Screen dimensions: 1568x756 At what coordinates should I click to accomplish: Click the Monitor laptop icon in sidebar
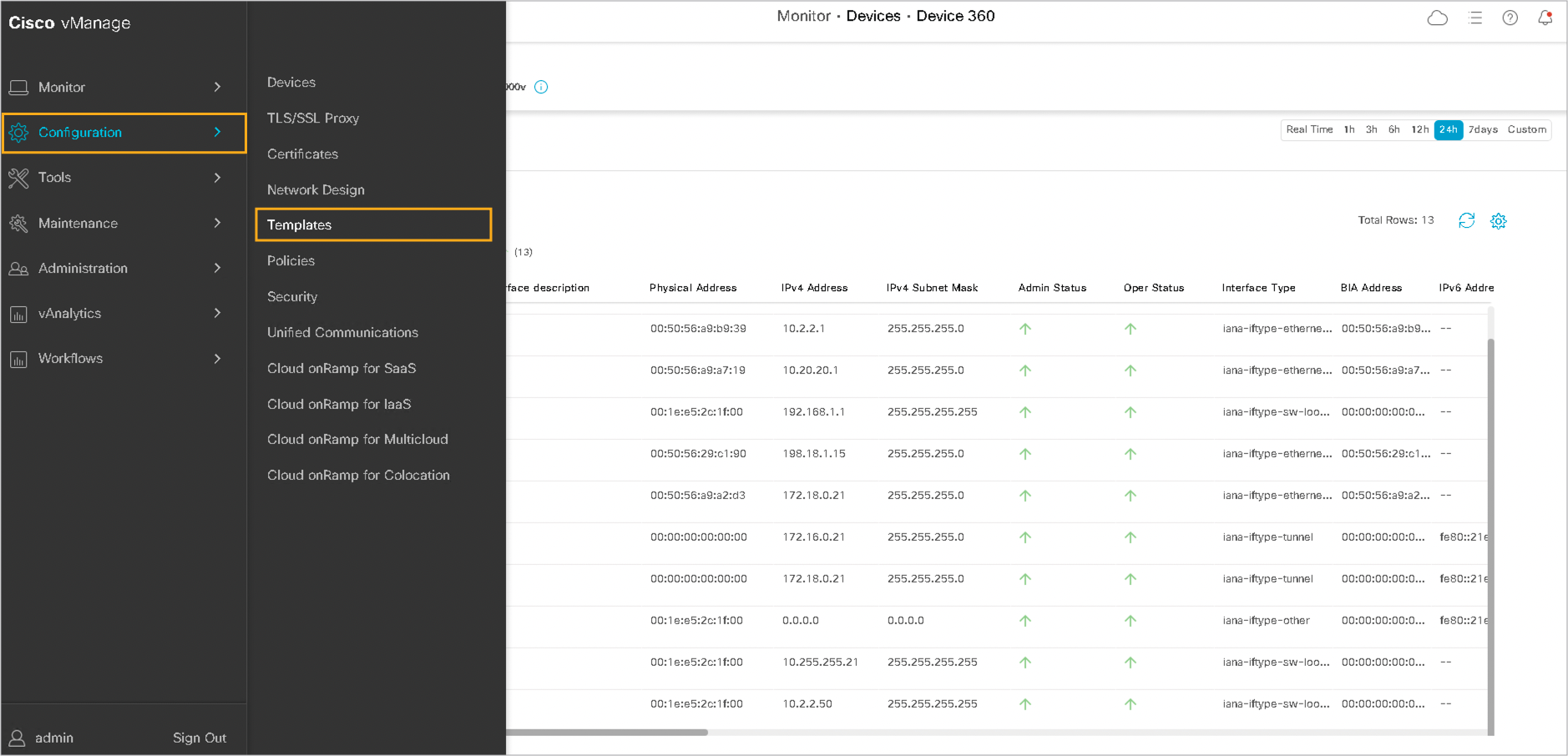pos(18,88)
